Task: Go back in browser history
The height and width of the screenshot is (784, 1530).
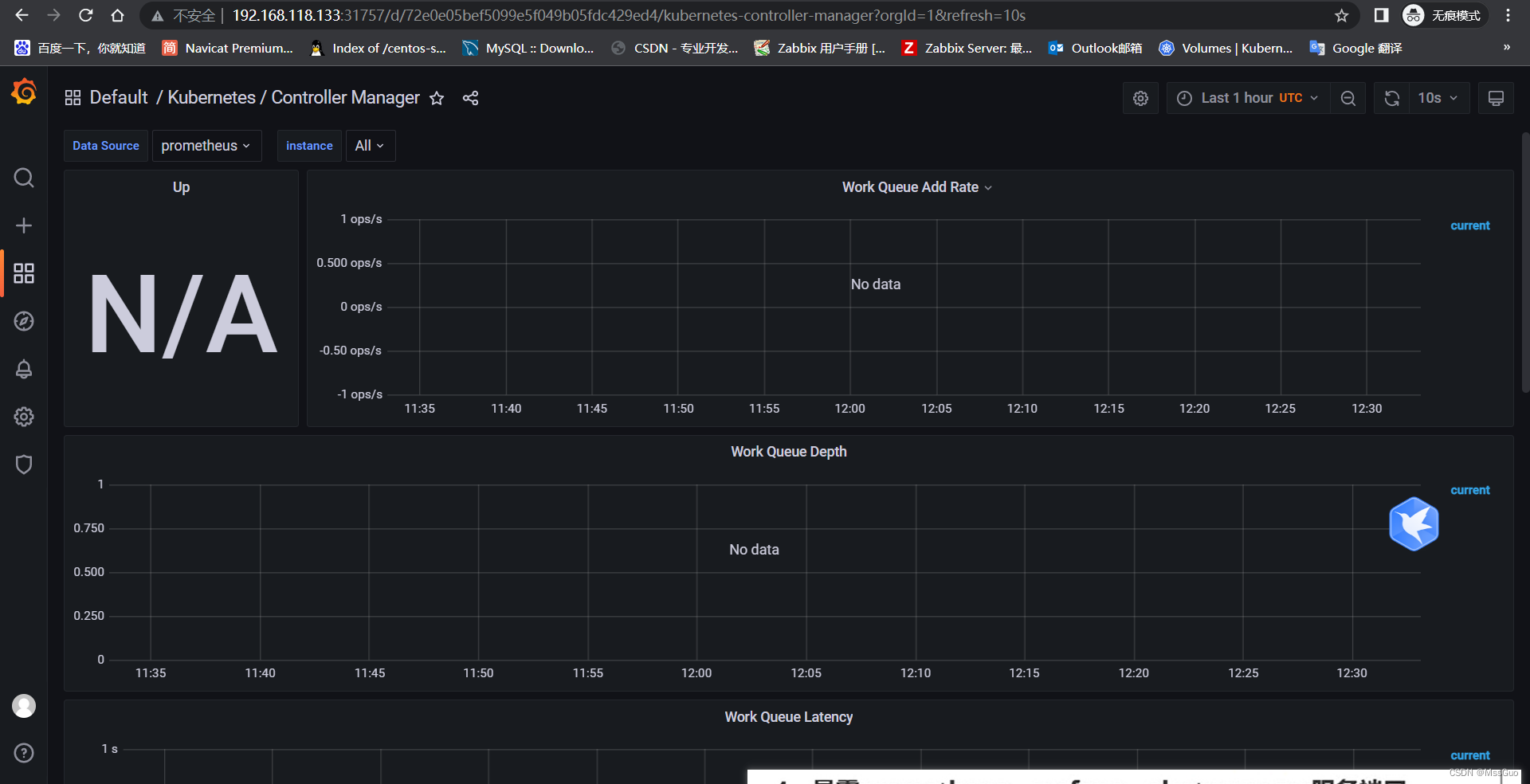Action: (22, 15)
